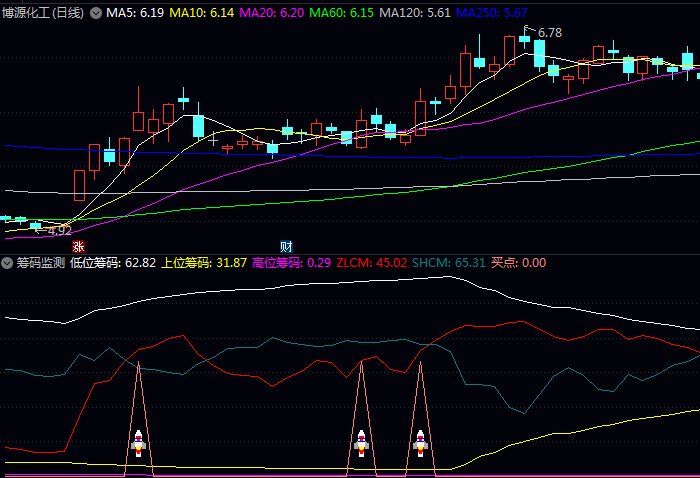Click the 博源化工(日线) chart title
This screenshot has width=700, height=478.
43,13
